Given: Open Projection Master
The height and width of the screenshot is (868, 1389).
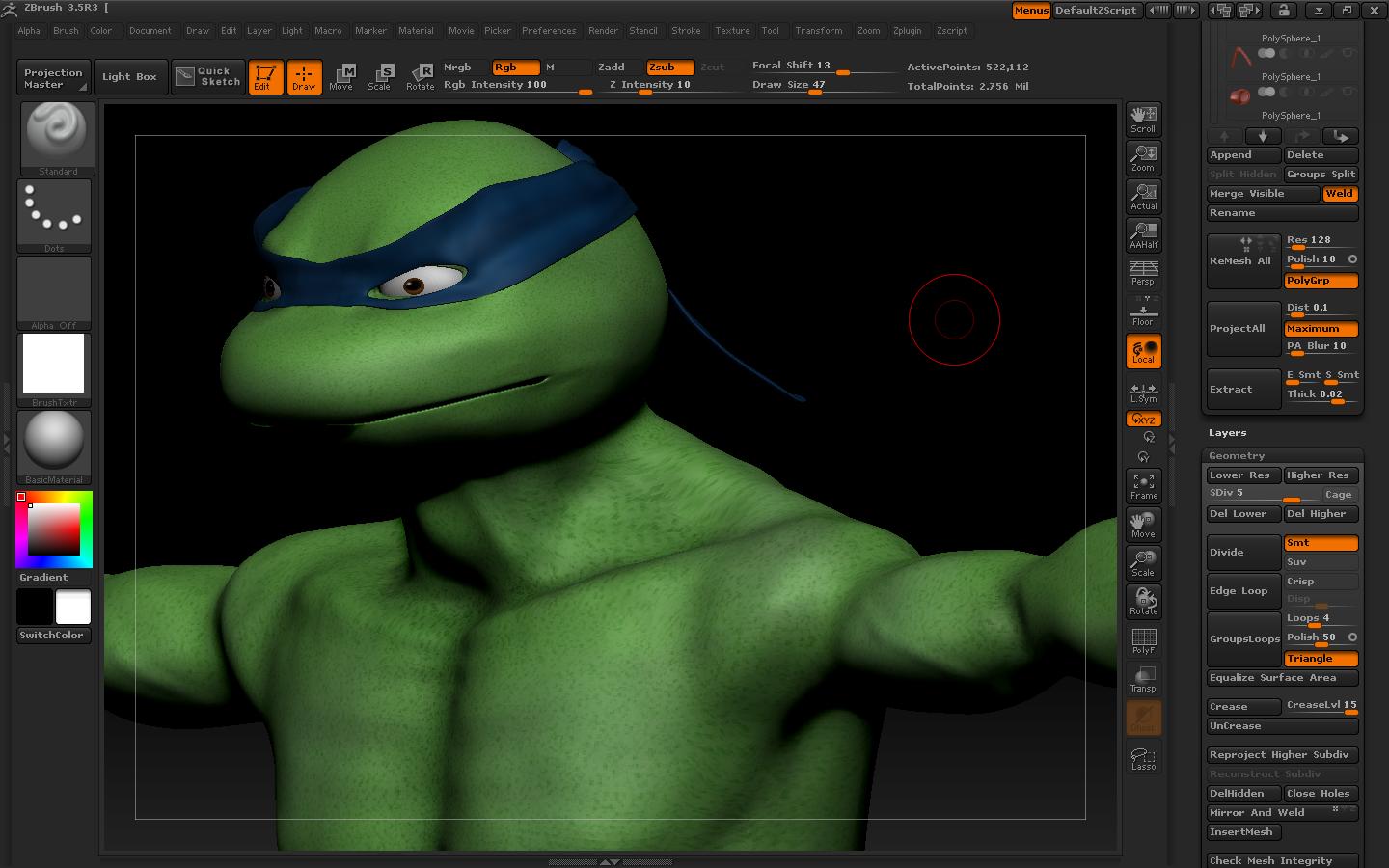Looking at the screenshot, I should [54, 78].
